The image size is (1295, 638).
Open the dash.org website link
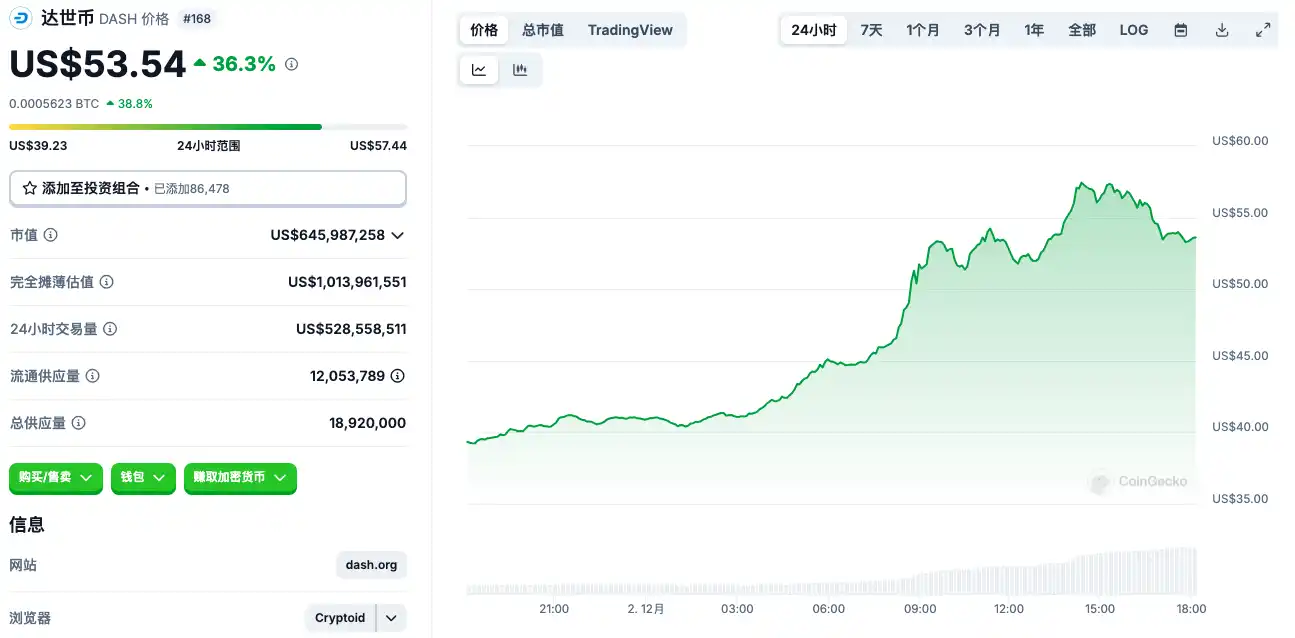pos(371,565)
